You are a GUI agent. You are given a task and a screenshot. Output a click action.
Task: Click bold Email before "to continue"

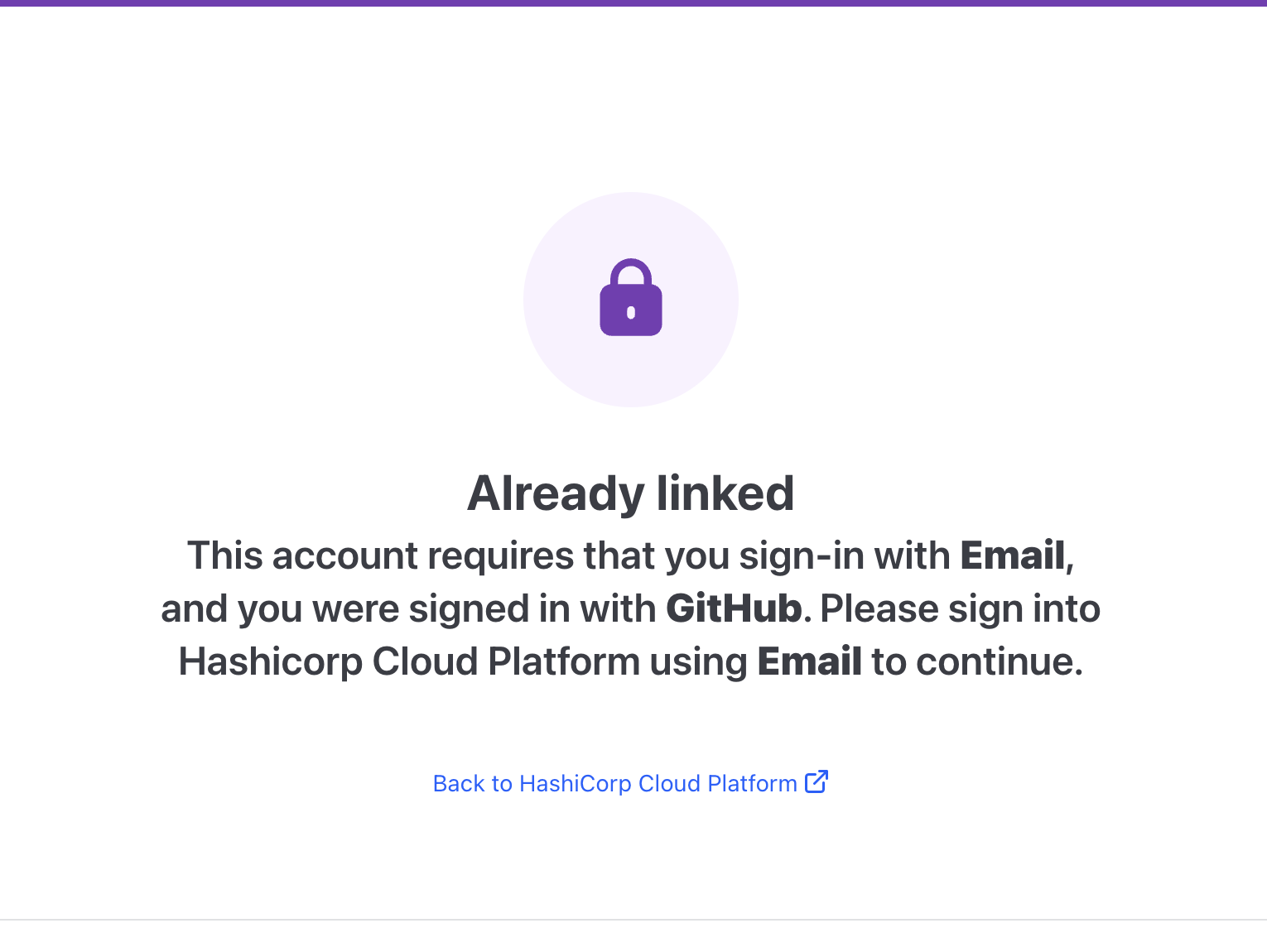point(809,661)
